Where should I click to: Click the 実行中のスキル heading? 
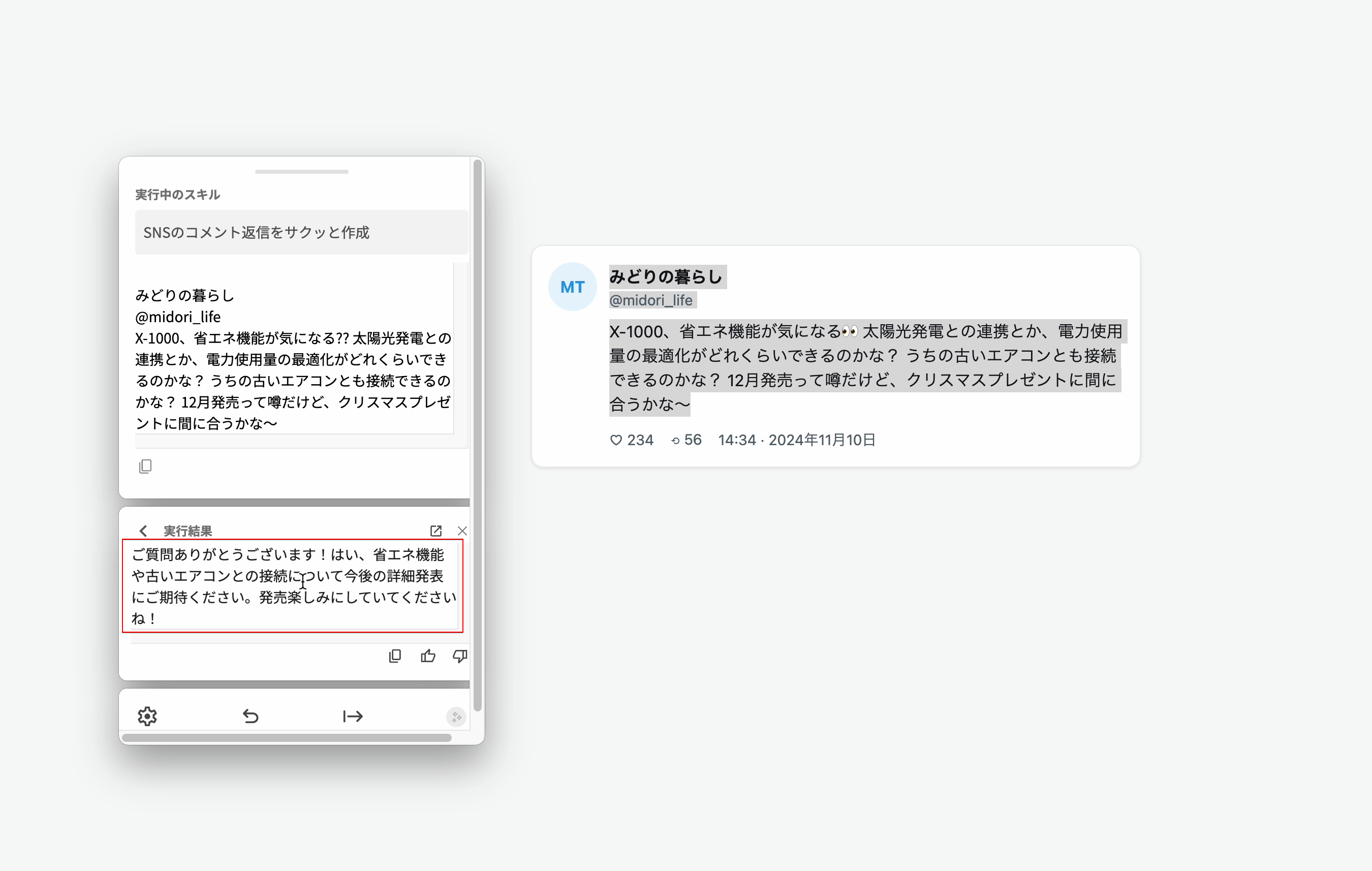pyautogui.click(x=177, y=195)
